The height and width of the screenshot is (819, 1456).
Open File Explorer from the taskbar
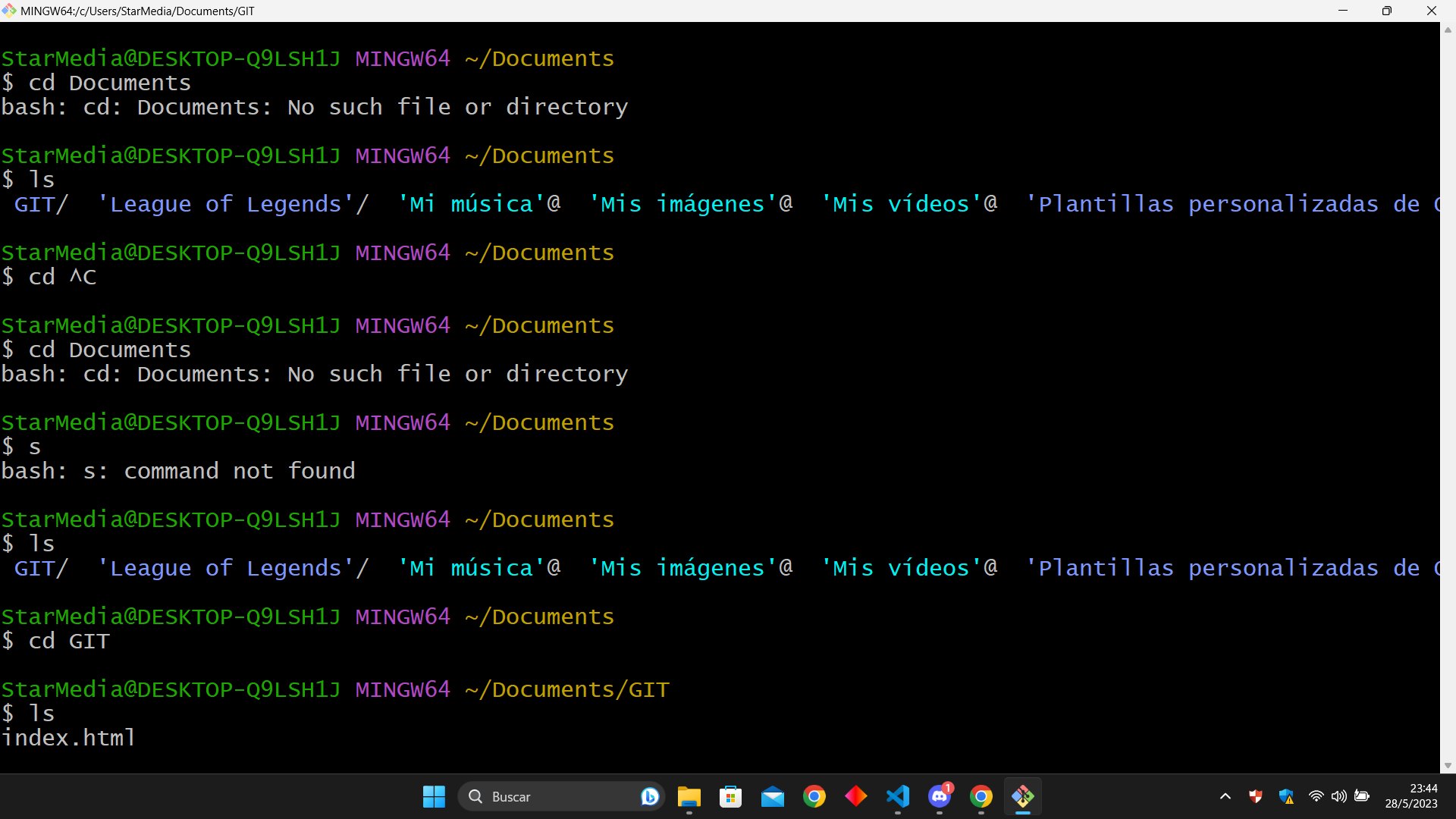click(689, 796)
